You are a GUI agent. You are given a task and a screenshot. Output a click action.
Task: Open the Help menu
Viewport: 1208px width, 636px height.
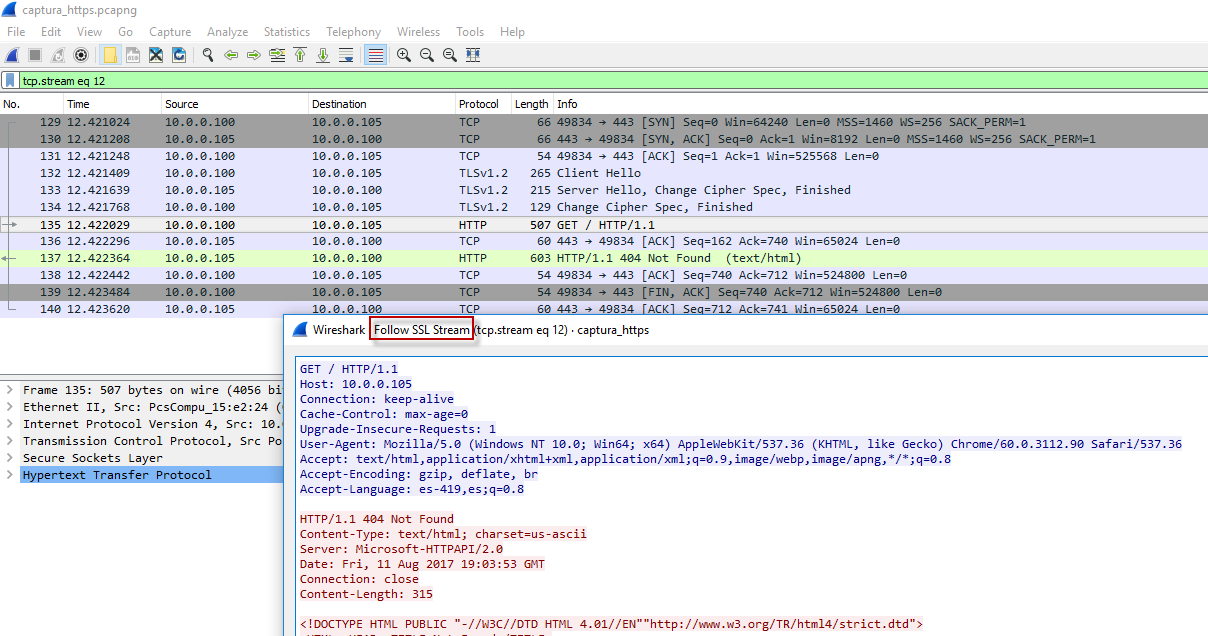pyautogui.click(x=512, y=32)
